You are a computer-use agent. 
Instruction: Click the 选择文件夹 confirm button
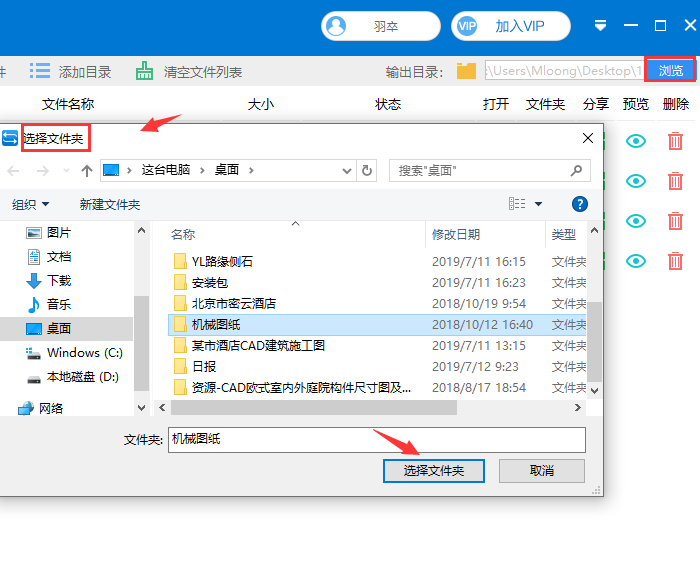[x=433, y=471]
